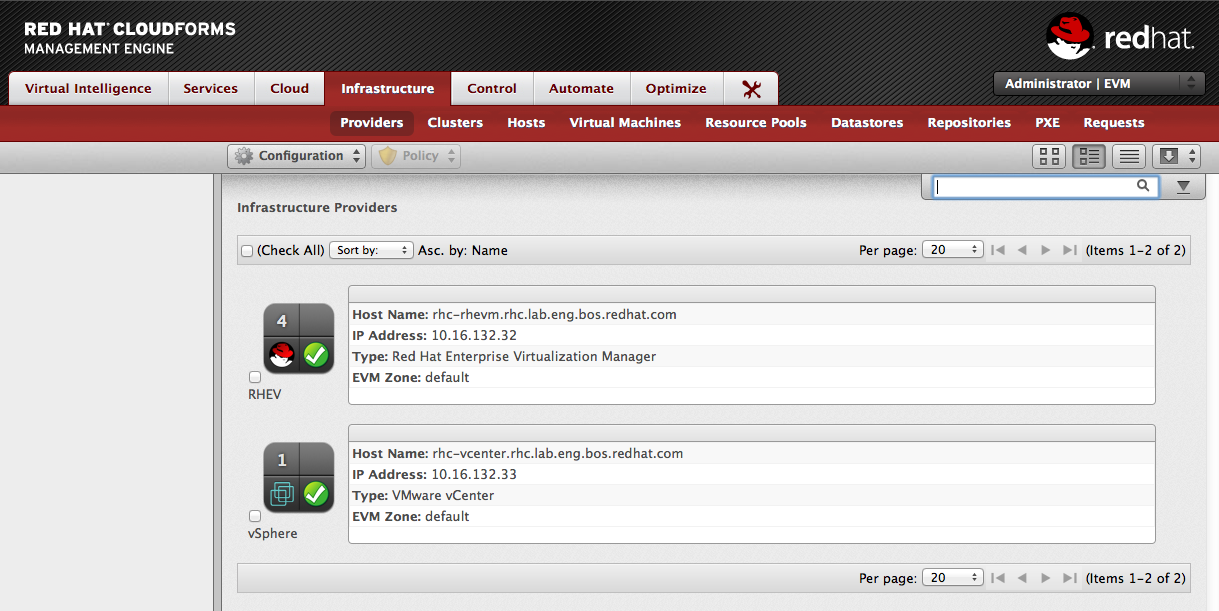Expand the advanced search arrow

(x=1183, y=187)
